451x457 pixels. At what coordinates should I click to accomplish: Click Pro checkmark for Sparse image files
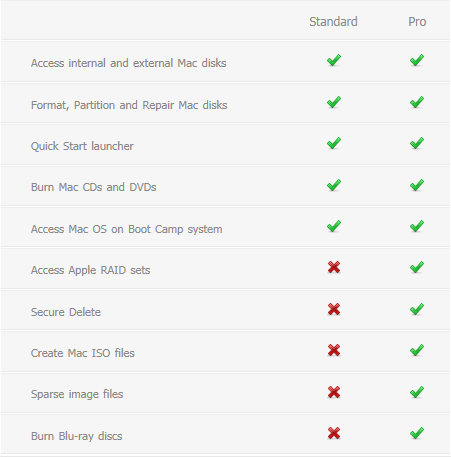coord(417,392)
